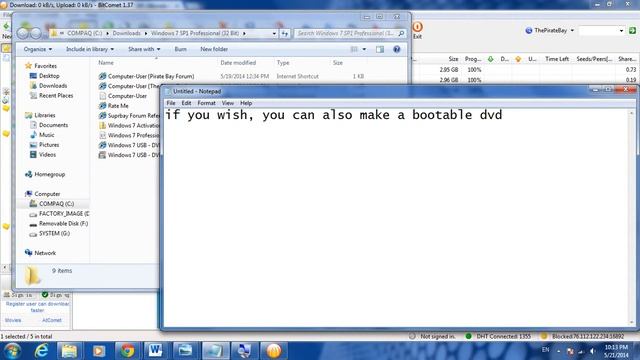Screen dimensions: 640x360
Task: Open Windows Media Player taskbar icon
Action: (x=98, y=351)
